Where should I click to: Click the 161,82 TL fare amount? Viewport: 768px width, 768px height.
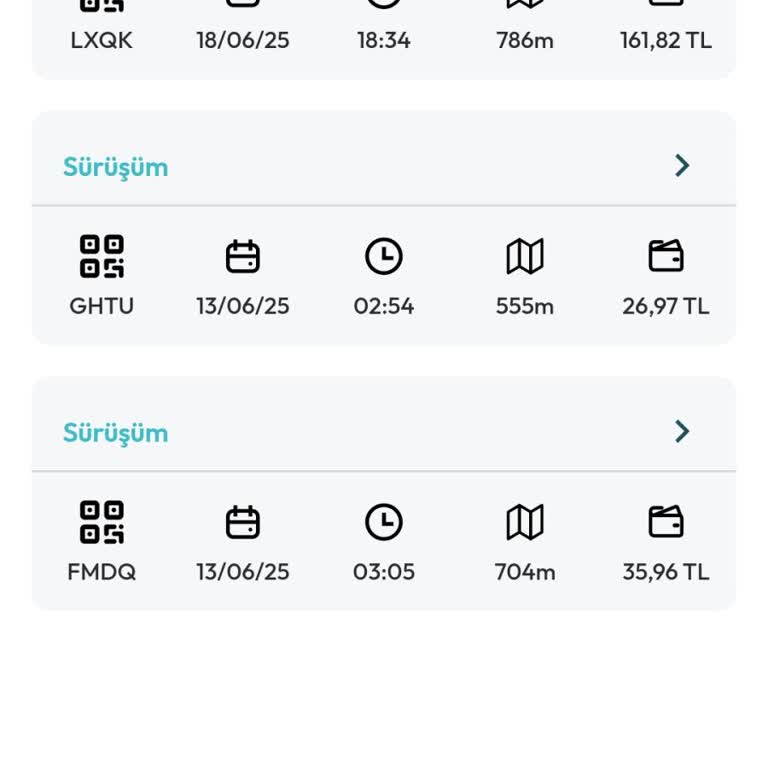point(666,41)
